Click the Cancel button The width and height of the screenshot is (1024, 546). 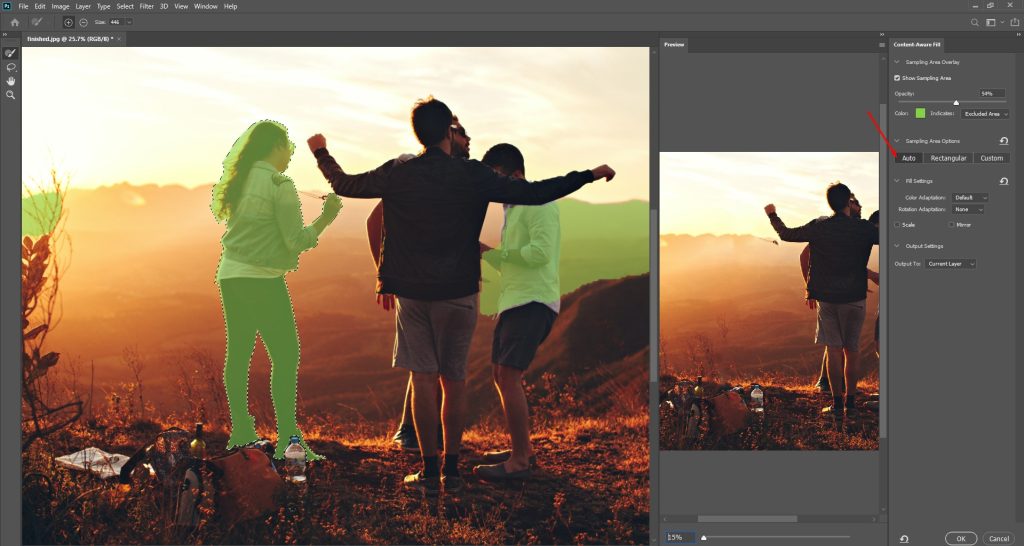(x=999, y=539)
